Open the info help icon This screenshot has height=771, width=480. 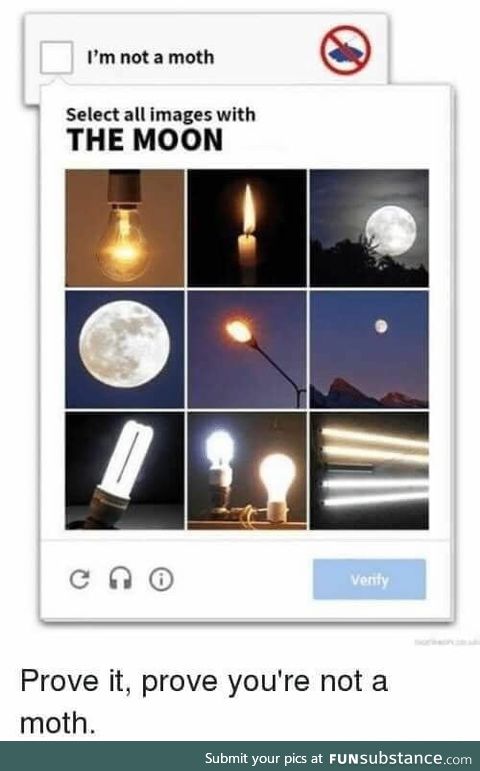click(161, 579)
